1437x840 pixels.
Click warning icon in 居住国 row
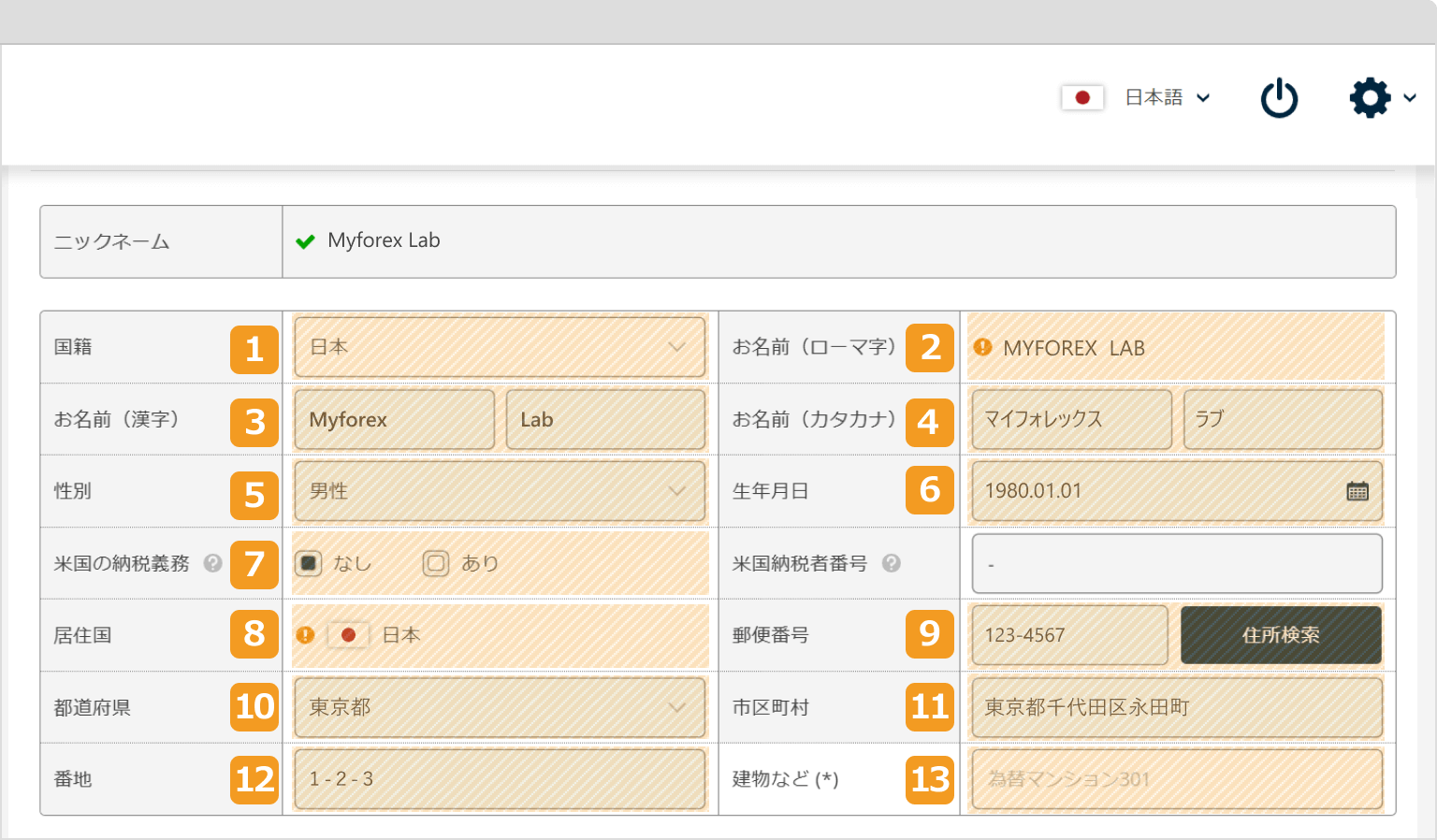click(x=305, y=635)
